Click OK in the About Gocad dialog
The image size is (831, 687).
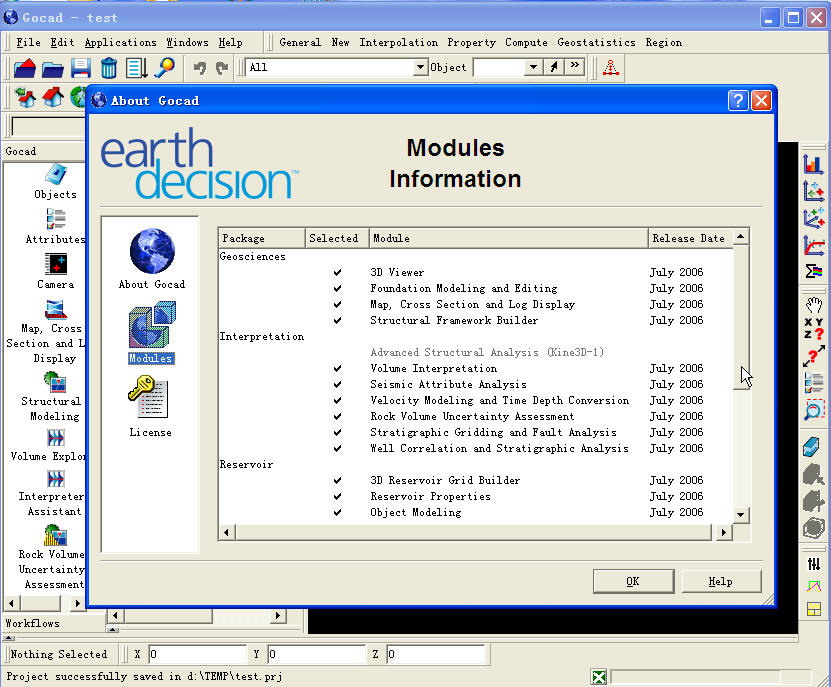pyautogui.click(x=633, y=582)
